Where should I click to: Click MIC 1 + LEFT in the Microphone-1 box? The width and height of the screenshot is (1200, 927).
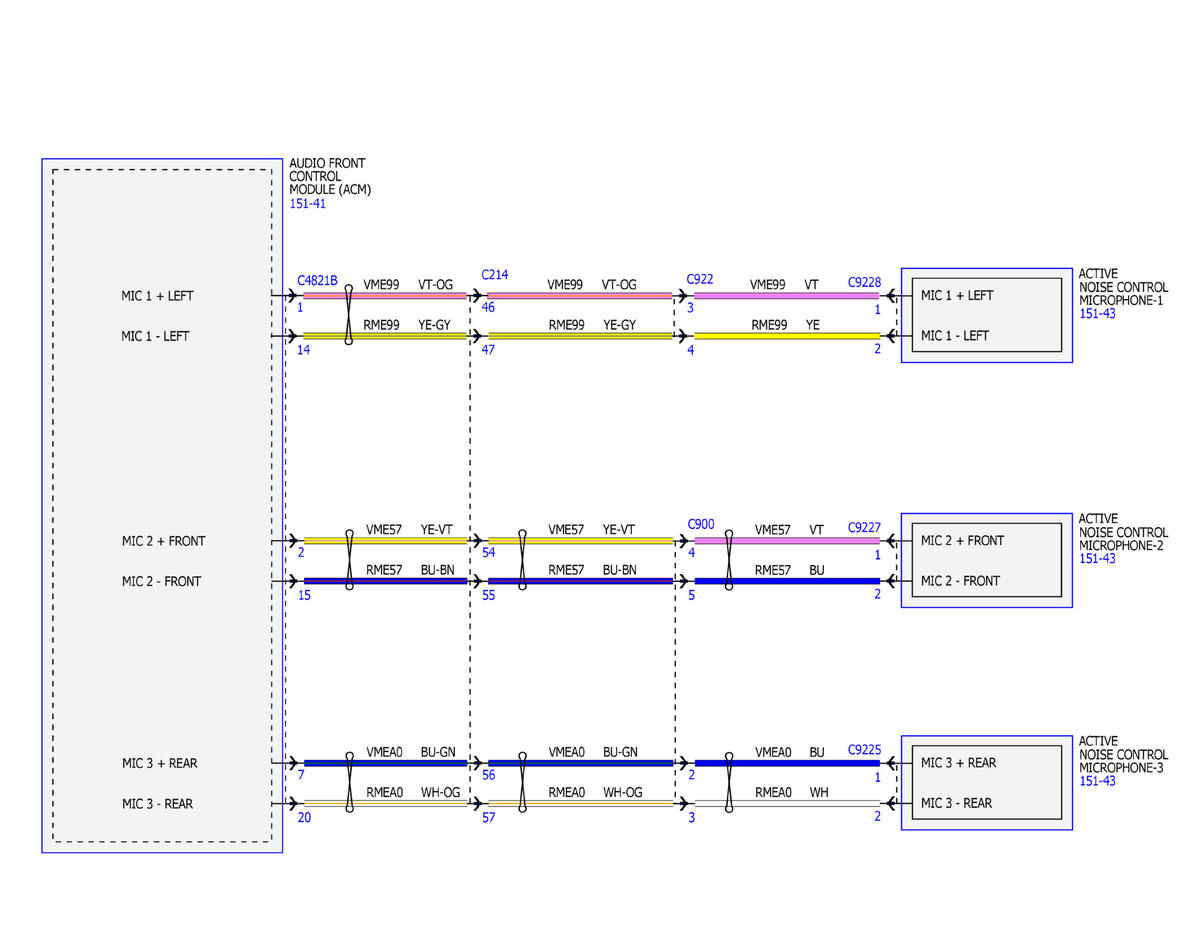(x=957, y=295)
